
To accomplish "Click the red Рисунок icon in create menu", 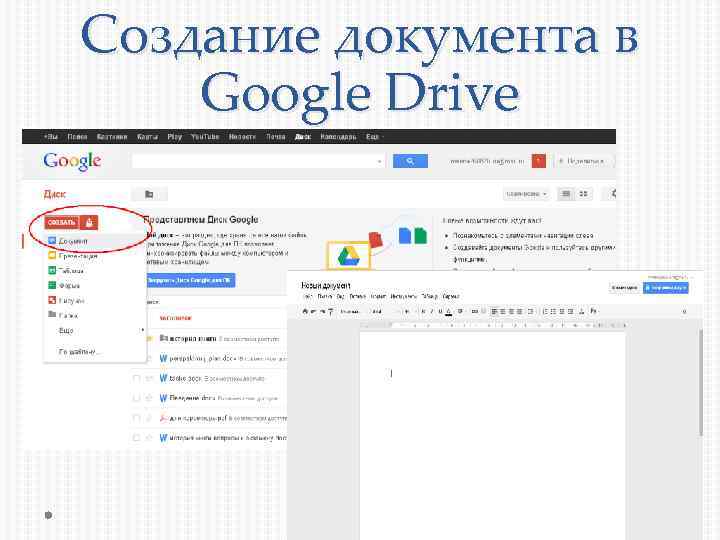I will 52,300.
